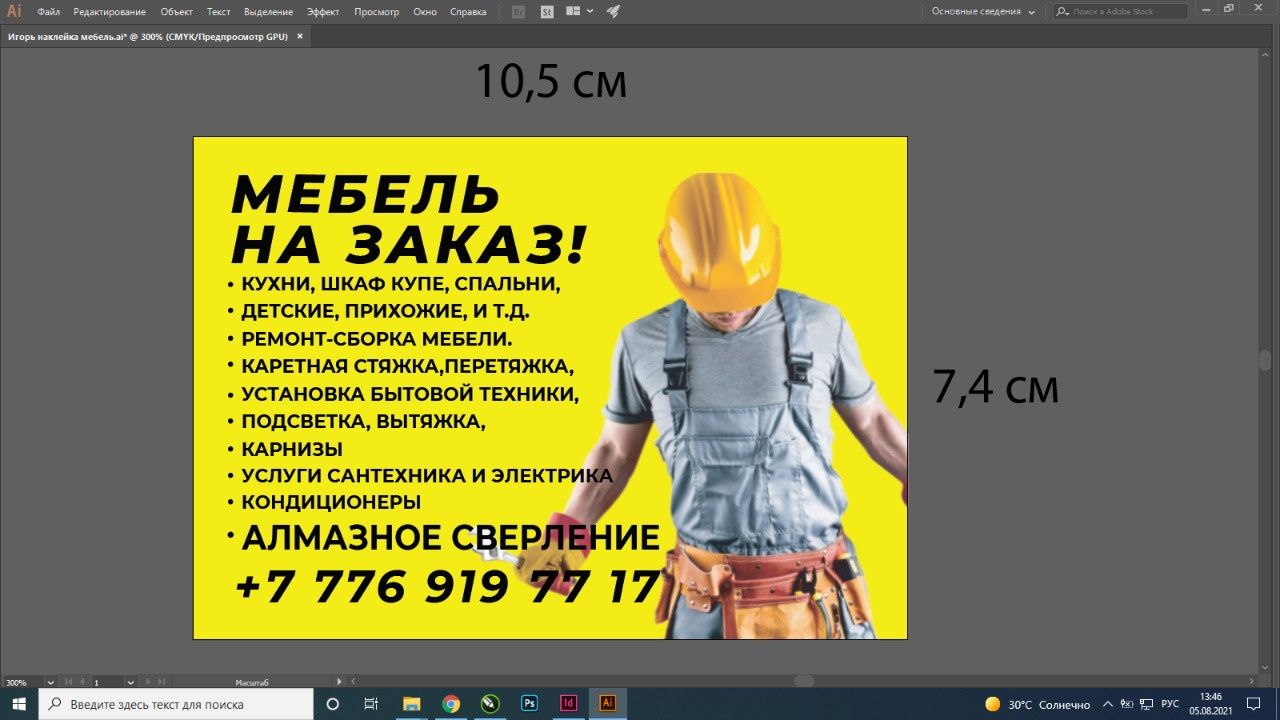Open the Текст menu

[x=218, y=12]
